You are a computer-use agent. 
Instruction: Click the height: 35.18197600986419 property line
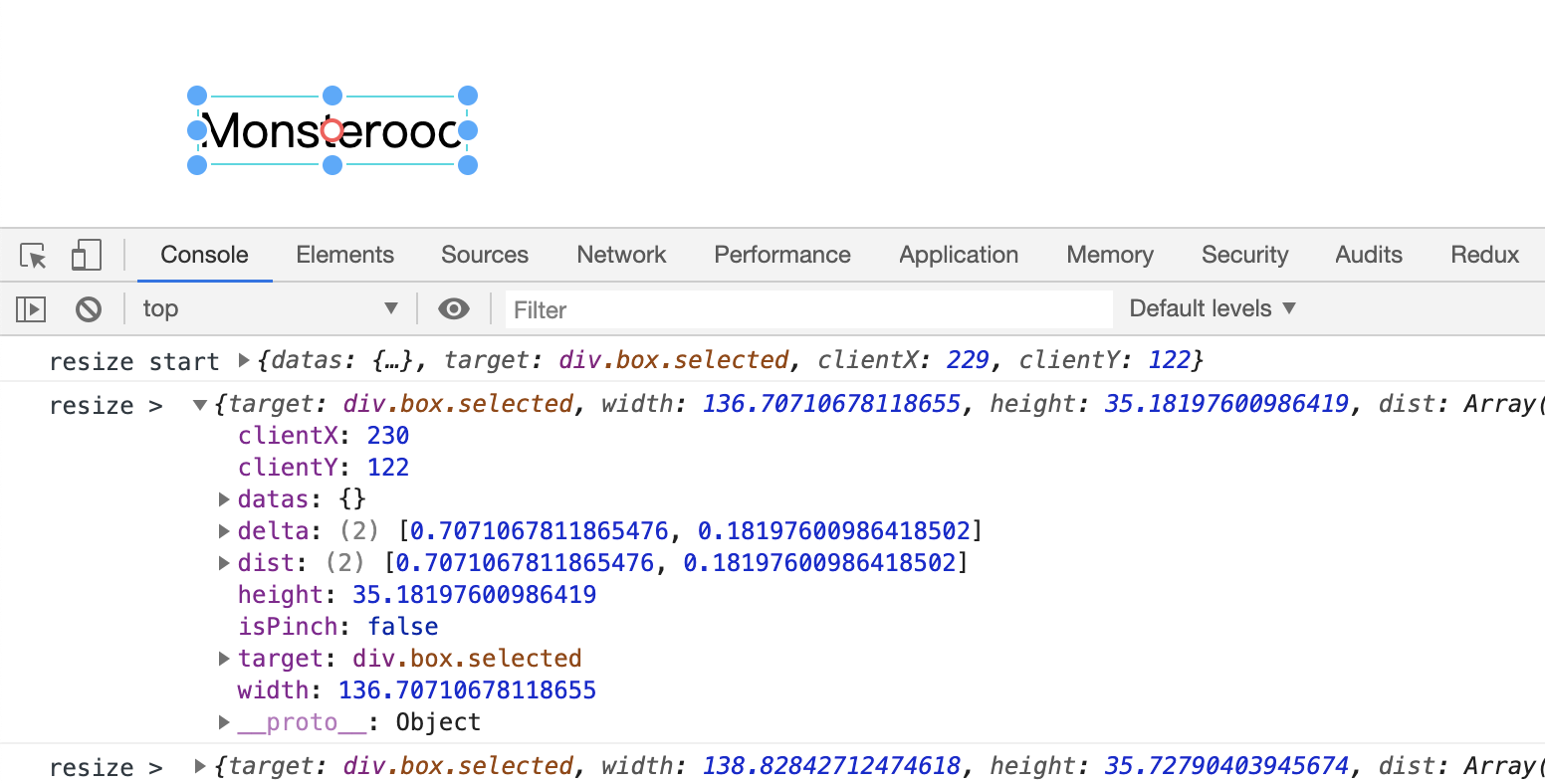[416, 595]
